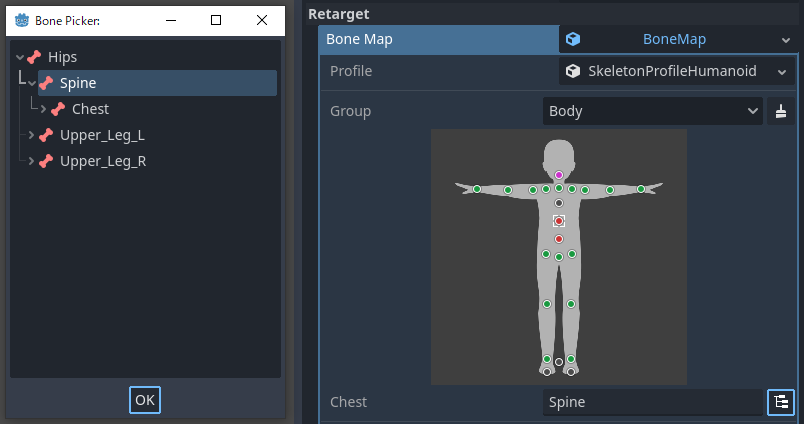Click the Chest bone name field containing Spine
Screen dimensions: 804x424
[652, 402]
